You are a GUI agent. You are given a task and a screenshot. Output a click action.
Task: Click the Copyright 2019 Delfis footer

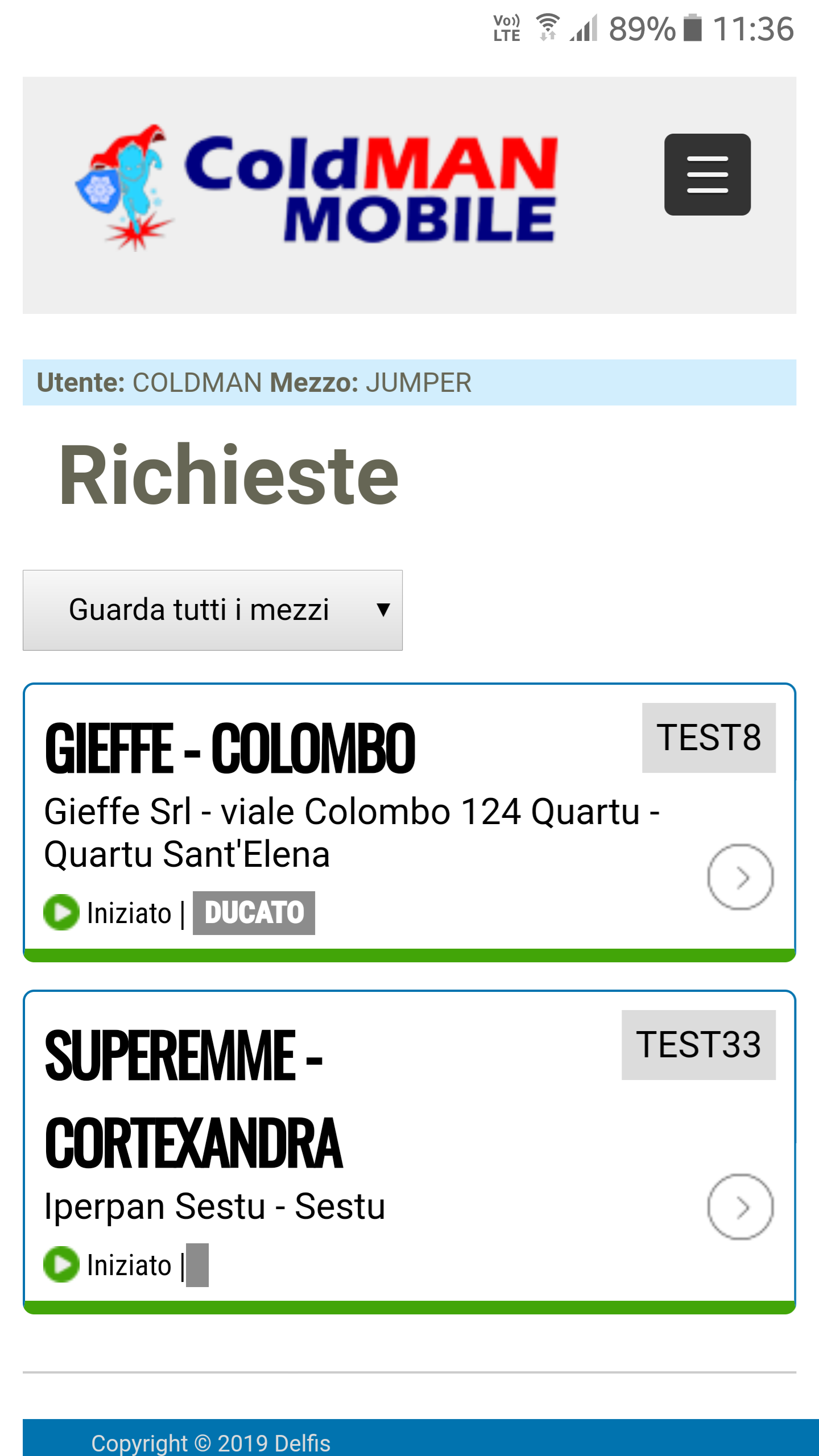point(211,1443)
